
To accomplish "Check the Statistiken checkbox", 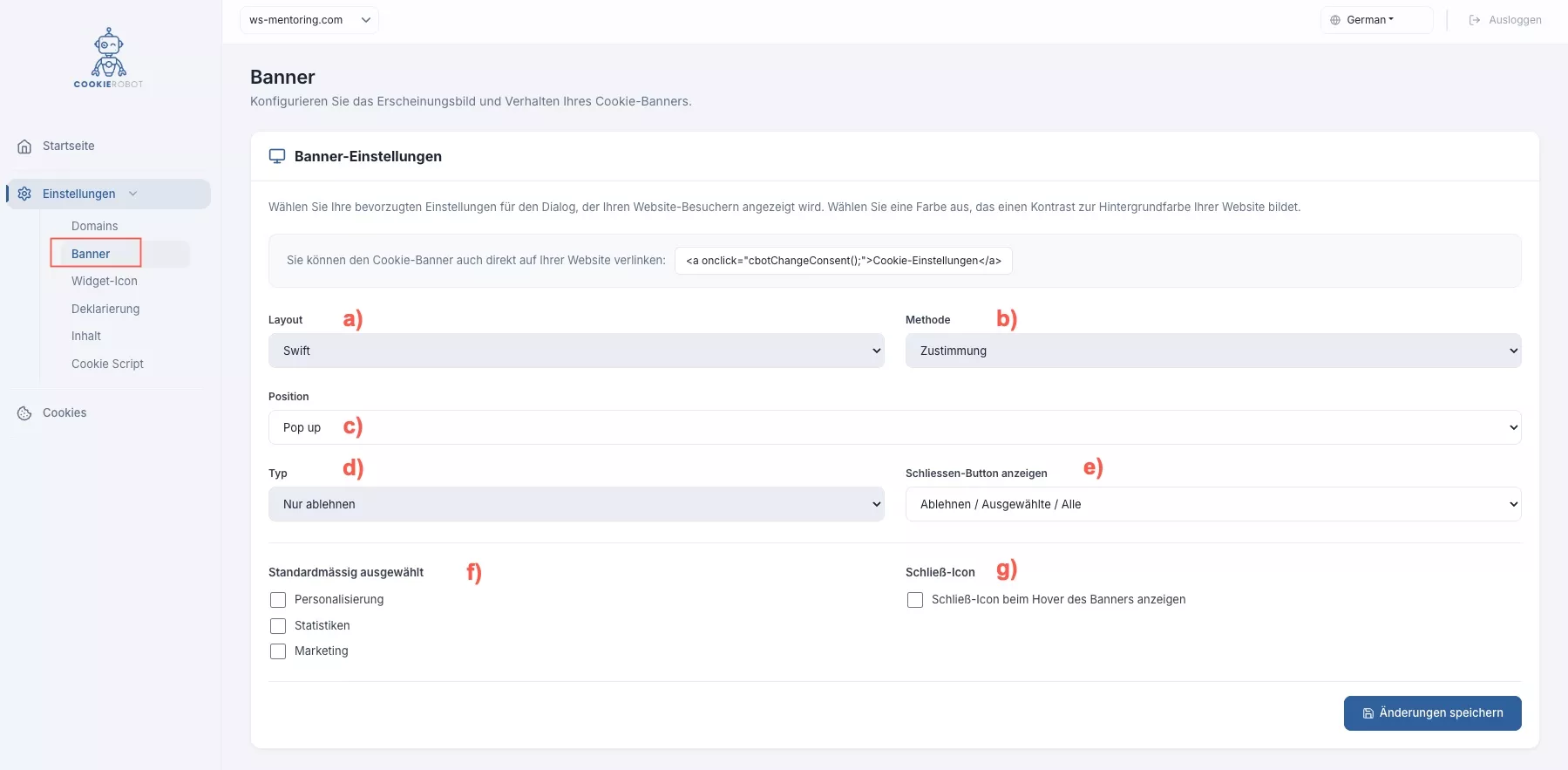I will click(x=278, y=626).
